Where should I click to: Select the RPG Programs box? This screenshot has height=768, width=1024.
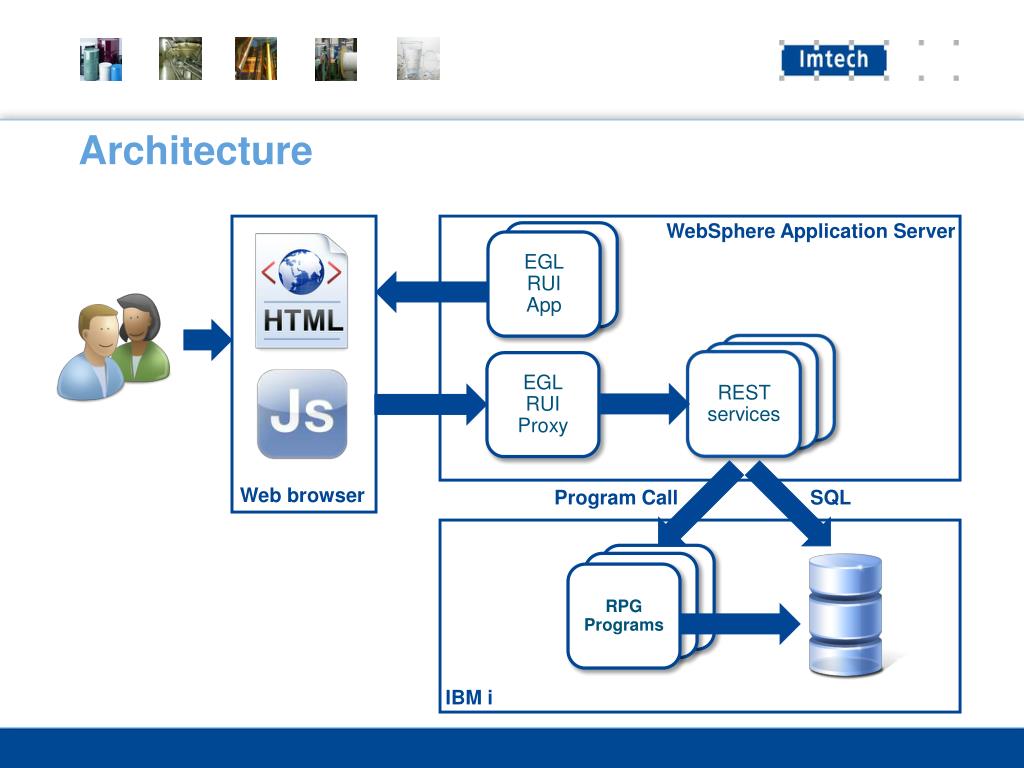point(624,615)
